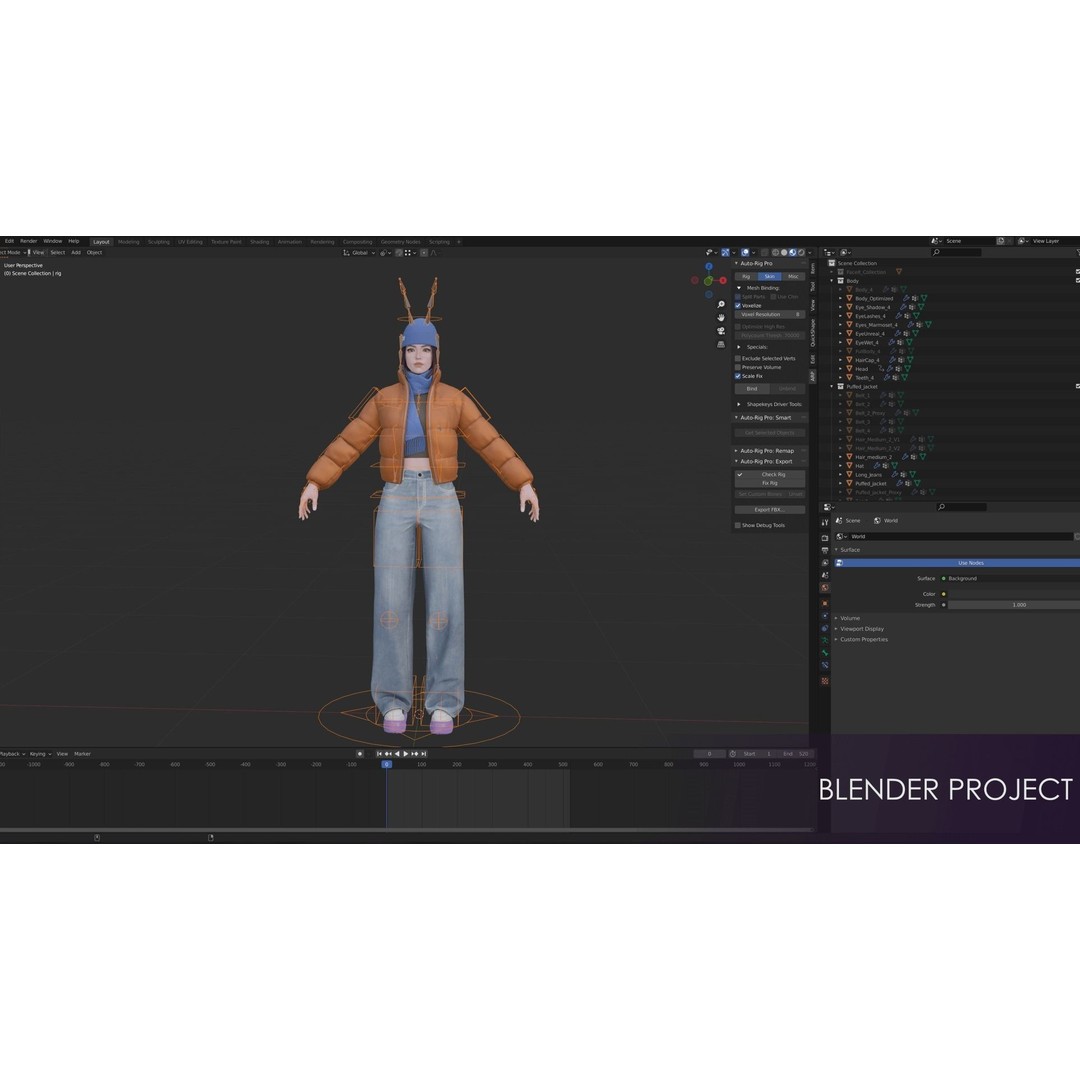1080x1080 pixels.
Task: Open the Tool properties tab icon
Action: click(824, 523)
